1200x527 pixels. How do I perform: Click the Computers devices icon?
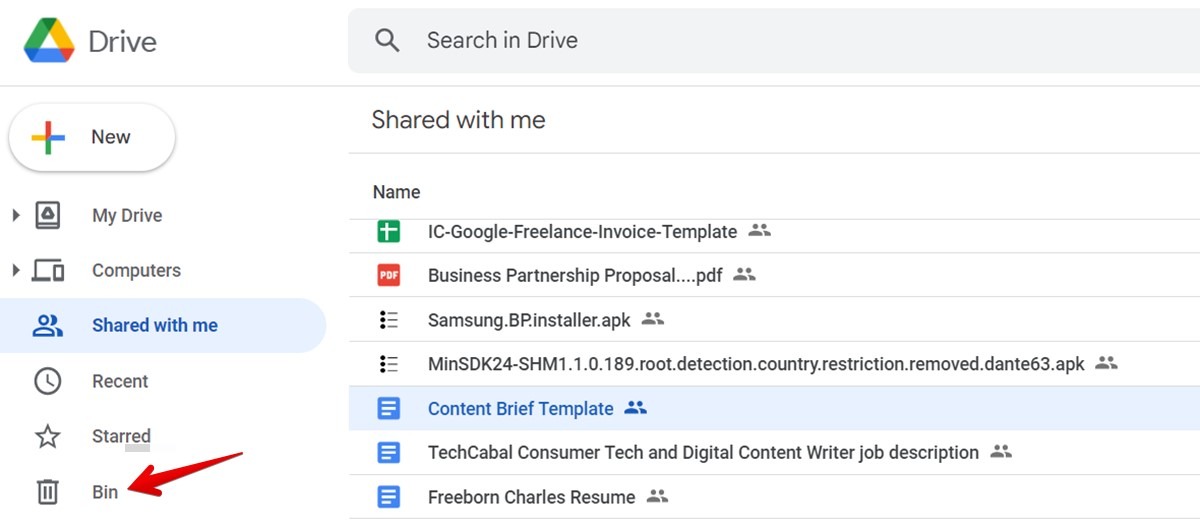[x=48, y=270]
